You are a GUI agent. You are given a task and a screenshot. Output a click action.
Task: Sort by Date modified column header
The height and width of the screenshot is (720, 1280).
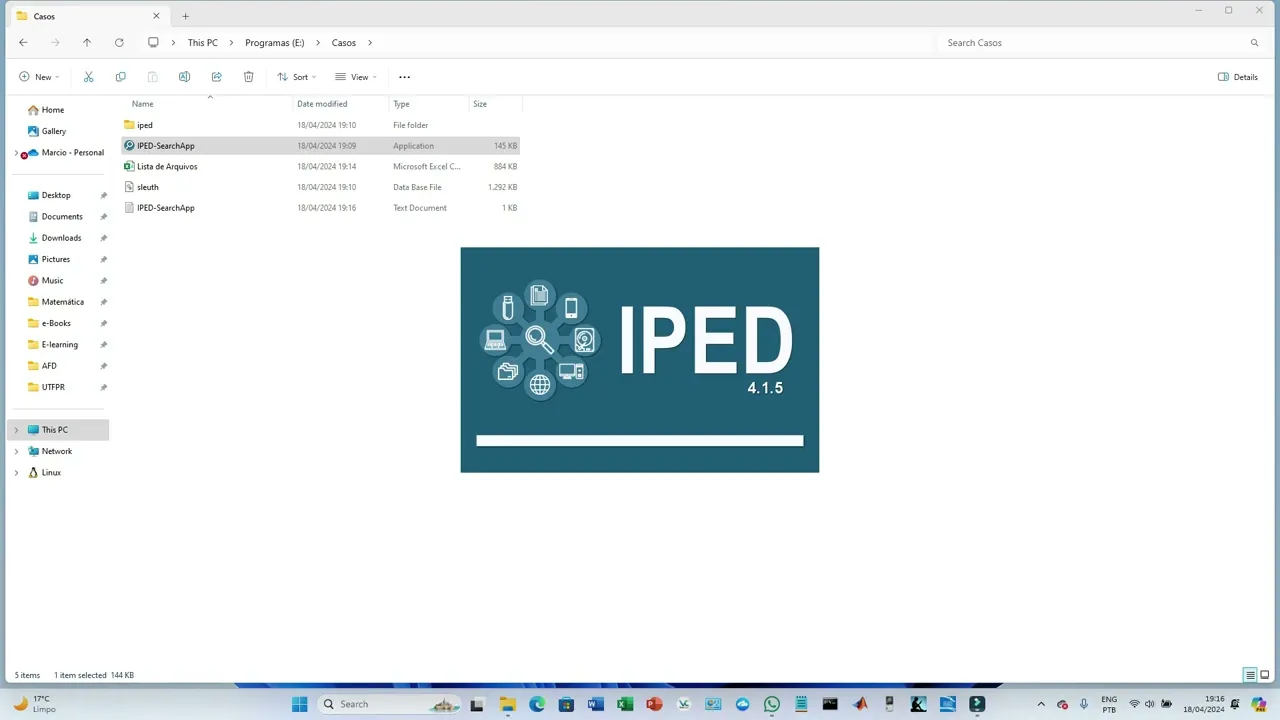pyautogui.click(x=322, y=104)
